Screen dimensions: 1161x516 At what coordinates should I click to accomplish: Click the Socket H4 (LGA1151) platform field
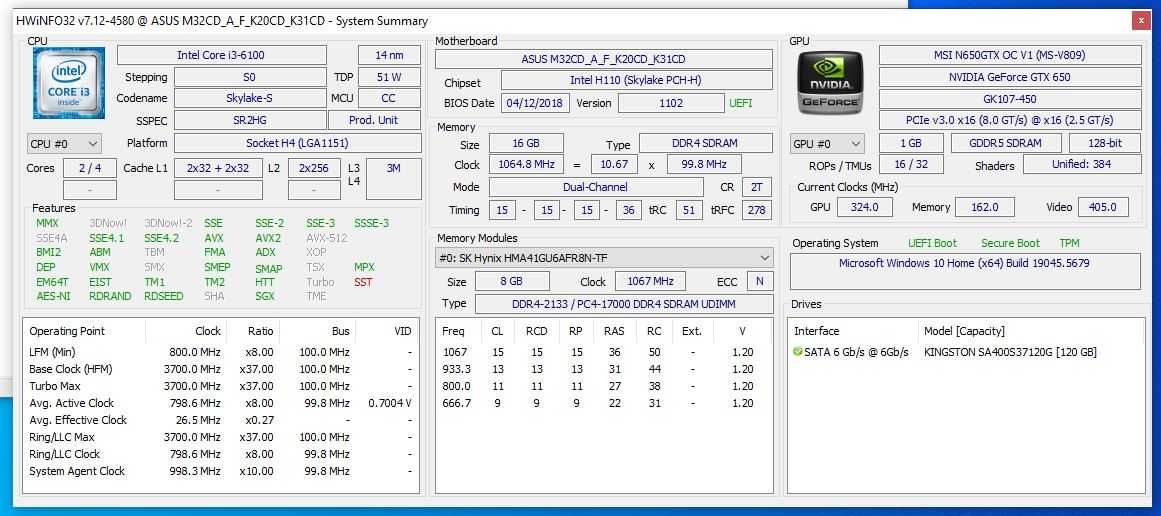coord(298,143)
